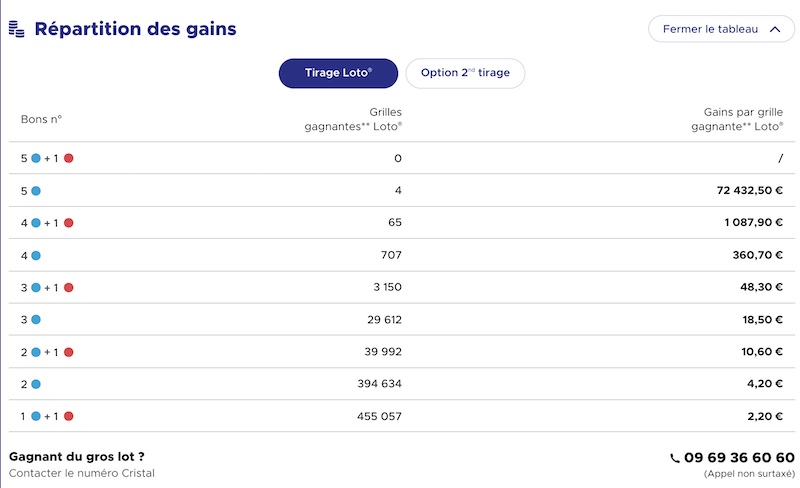Click the blue ball in the 3 row
The image size is (800, 488).
[36, 320]
